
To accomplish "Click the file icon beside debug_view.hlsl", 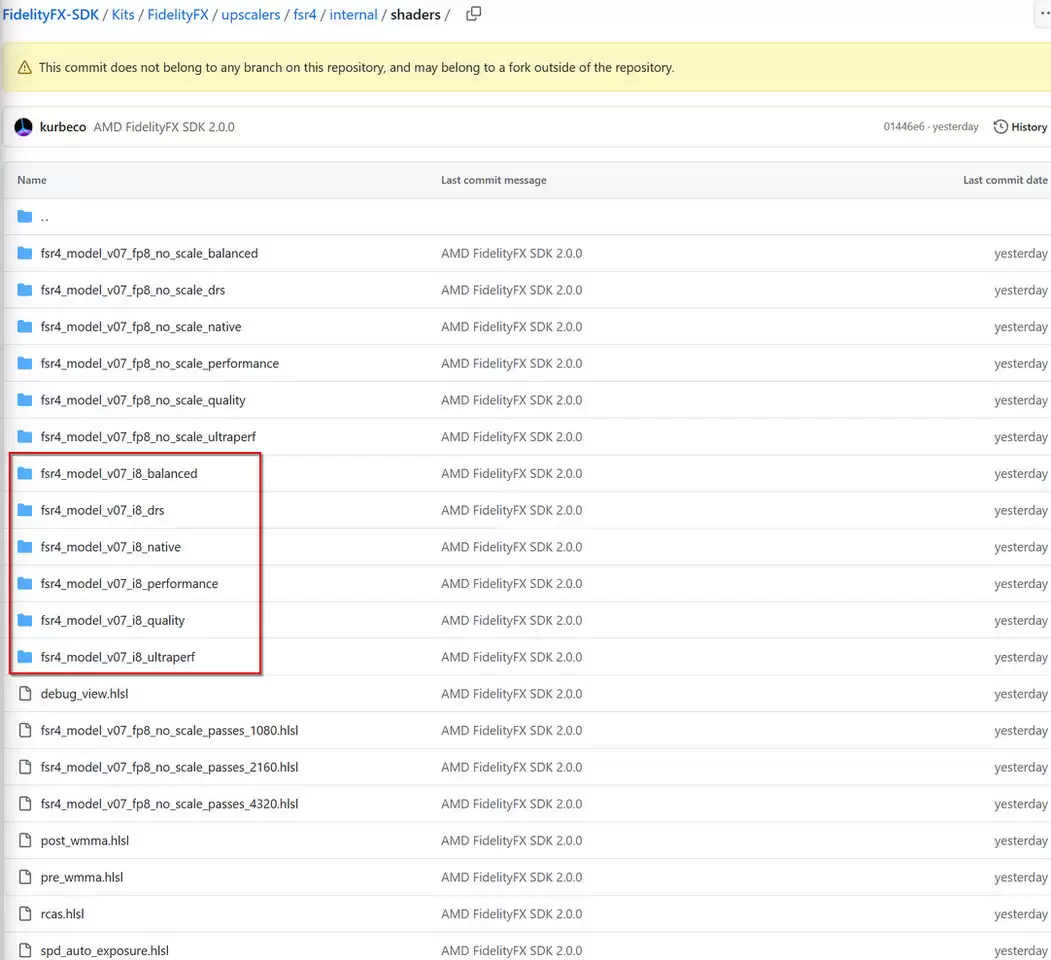I will click(x=25, y=694).
